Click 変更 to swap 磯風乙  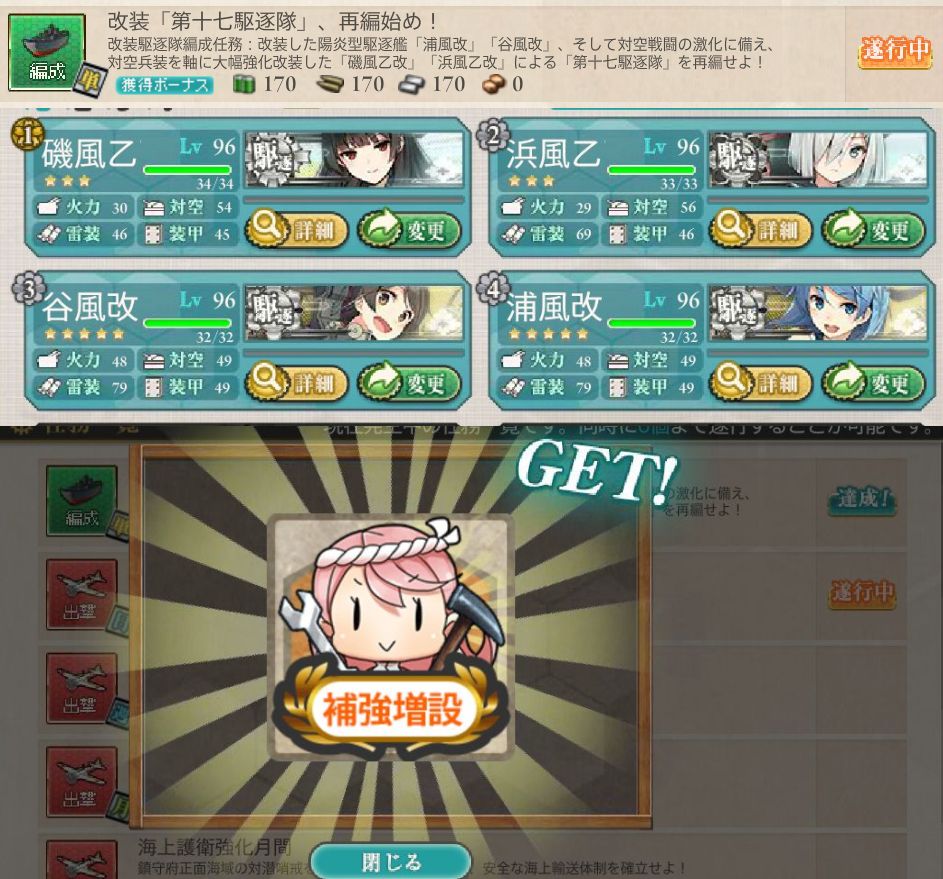coord(410,230)
